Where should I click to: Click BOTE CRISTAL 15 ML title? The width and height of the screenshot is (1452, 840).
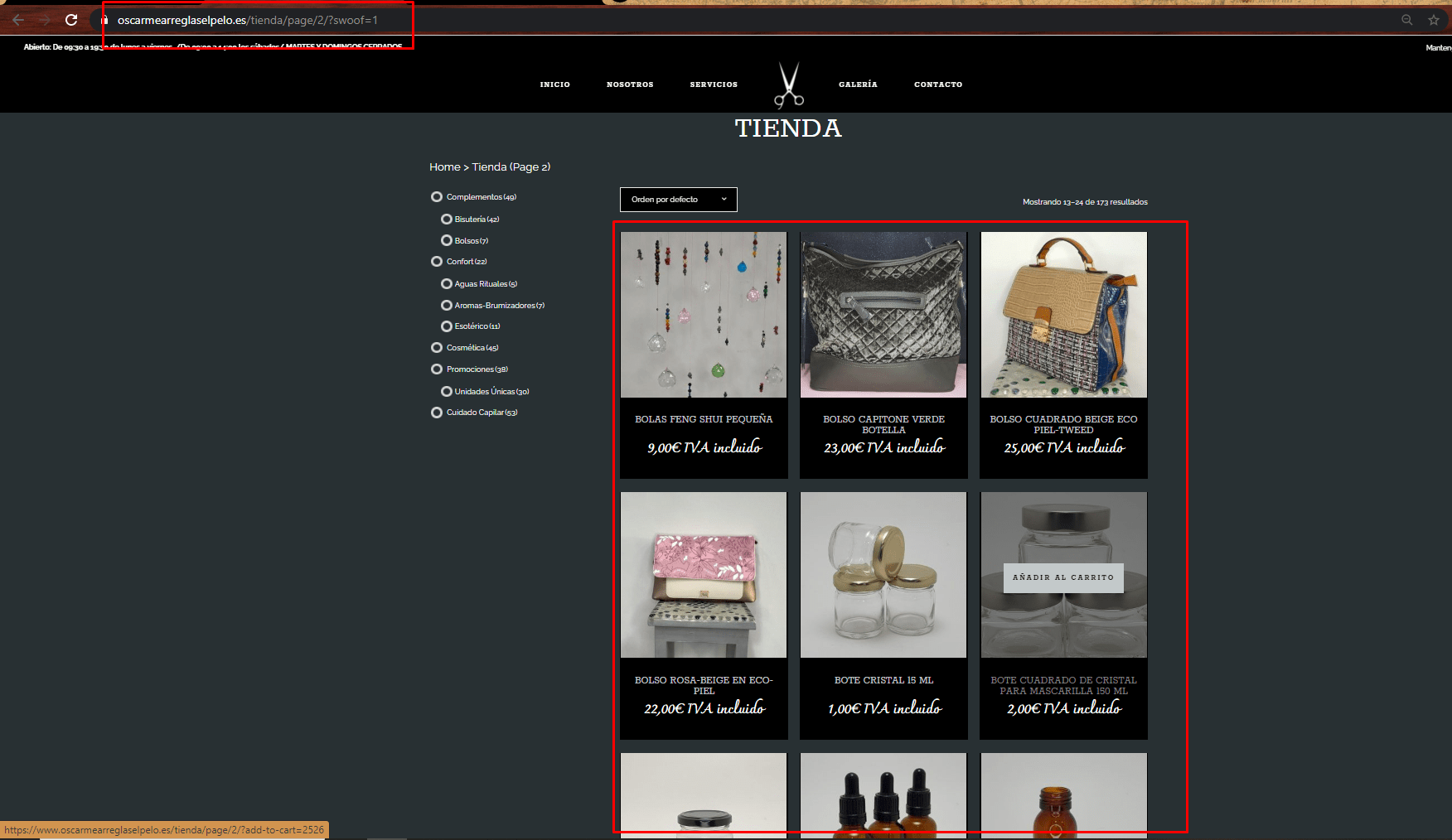(x=883, y=680)
